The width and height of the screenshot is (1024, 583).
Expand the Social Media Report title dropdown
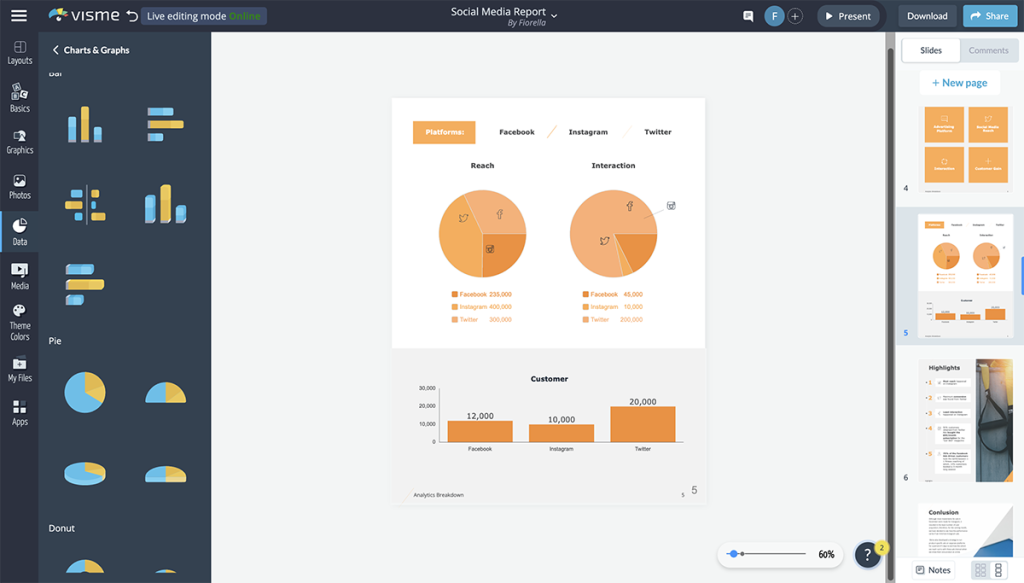(x=553, y=15)
